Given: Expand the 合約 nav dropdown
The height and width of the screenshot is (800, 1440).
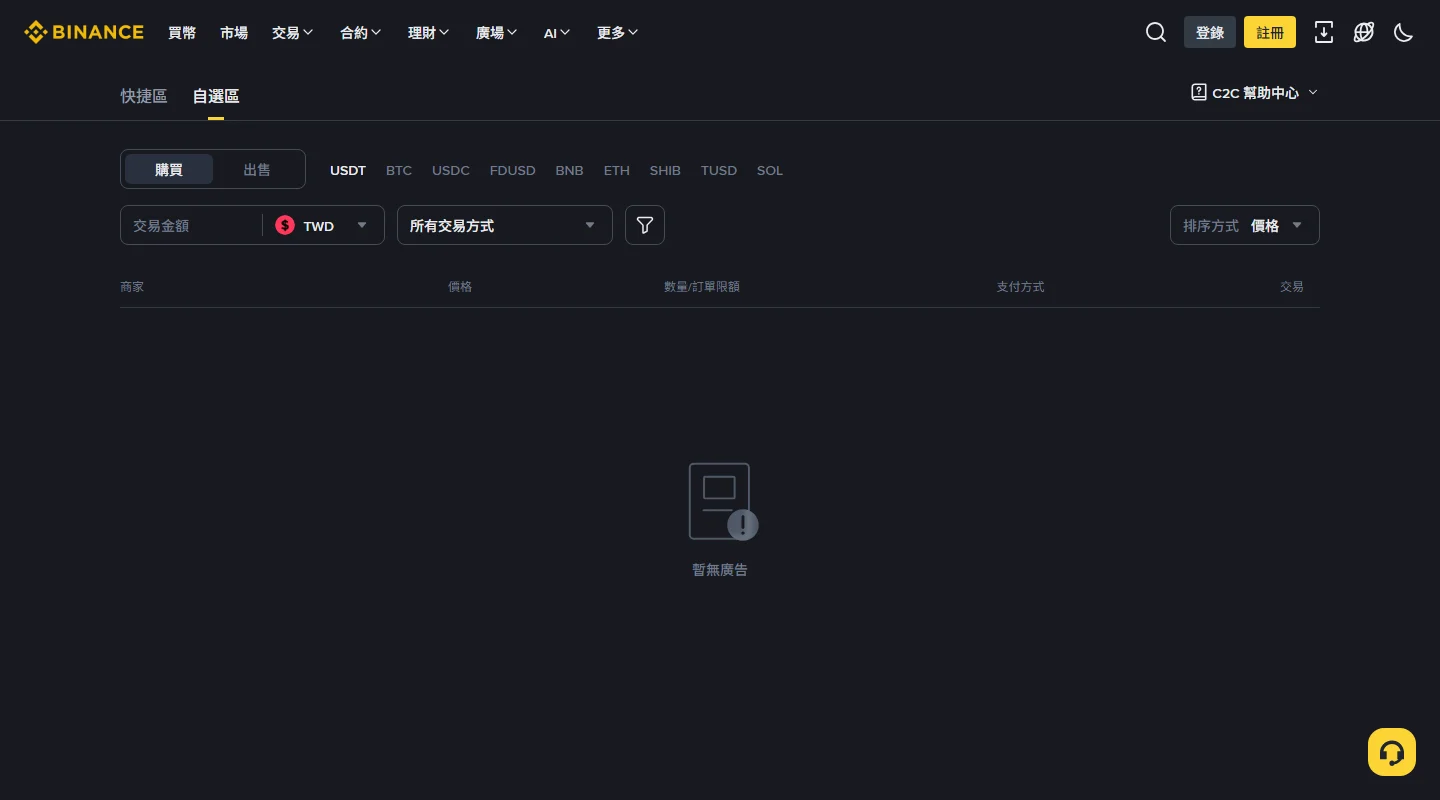Looking at the screenshot, I should 361,33.
